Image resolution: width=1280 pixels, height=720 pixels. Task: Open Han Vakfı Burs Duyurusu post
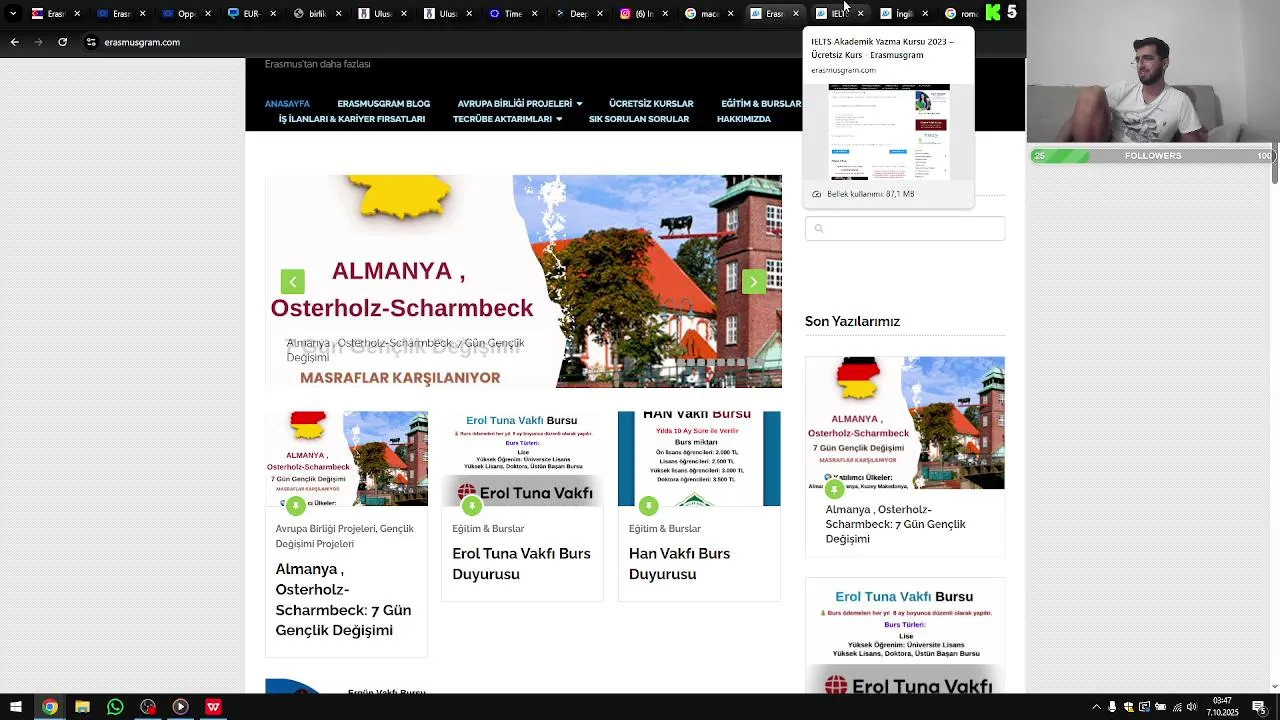(x=679, y=564)
